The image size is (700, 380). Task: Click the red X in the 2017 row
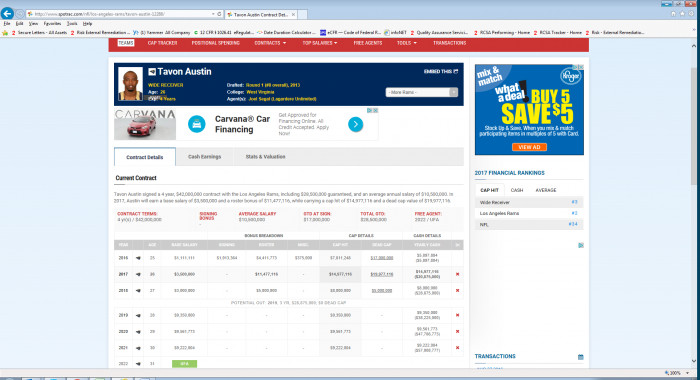pos(457,274)
